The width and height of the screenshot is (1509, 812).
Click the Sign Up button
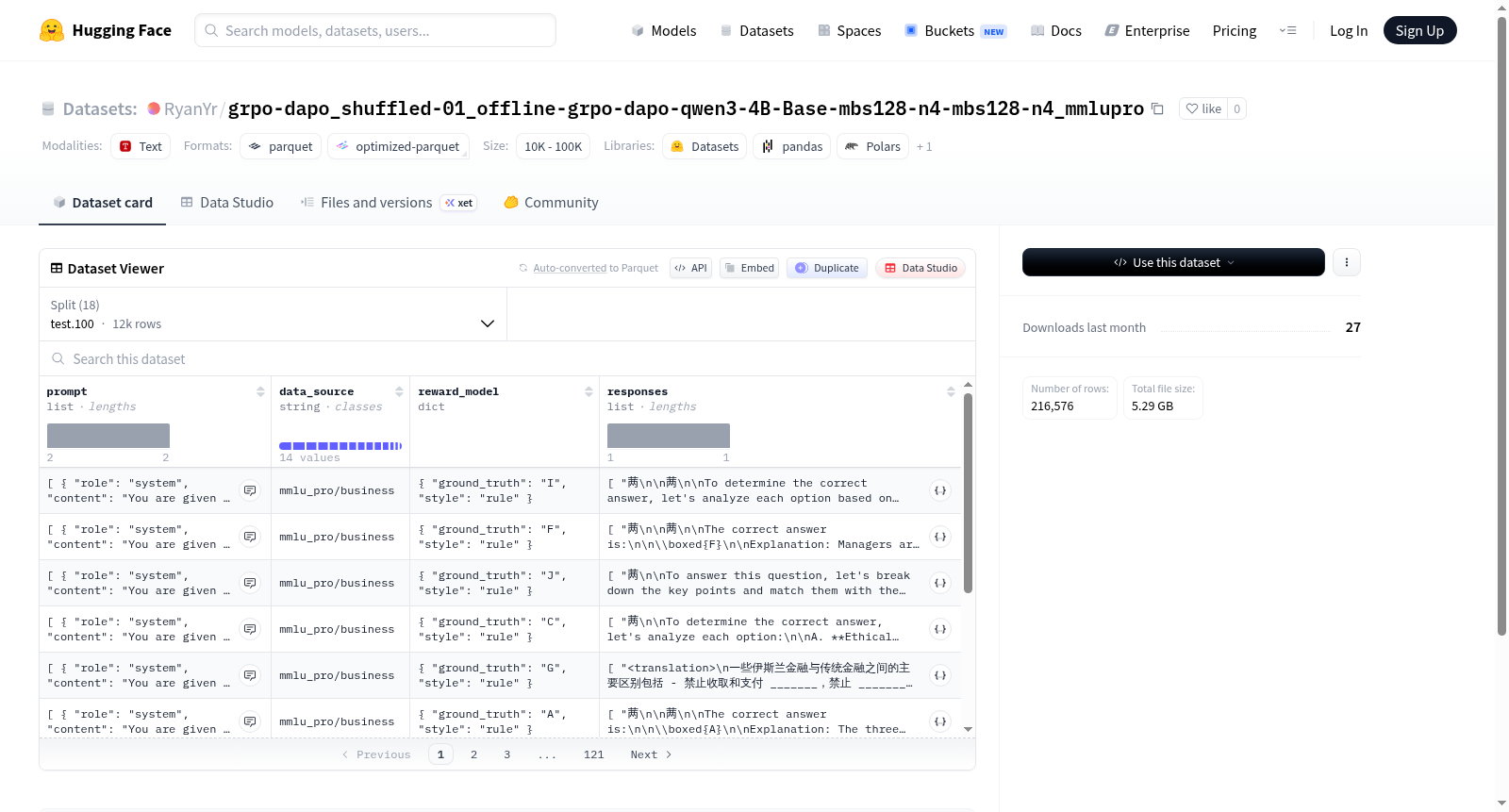tap(1419, 30)
